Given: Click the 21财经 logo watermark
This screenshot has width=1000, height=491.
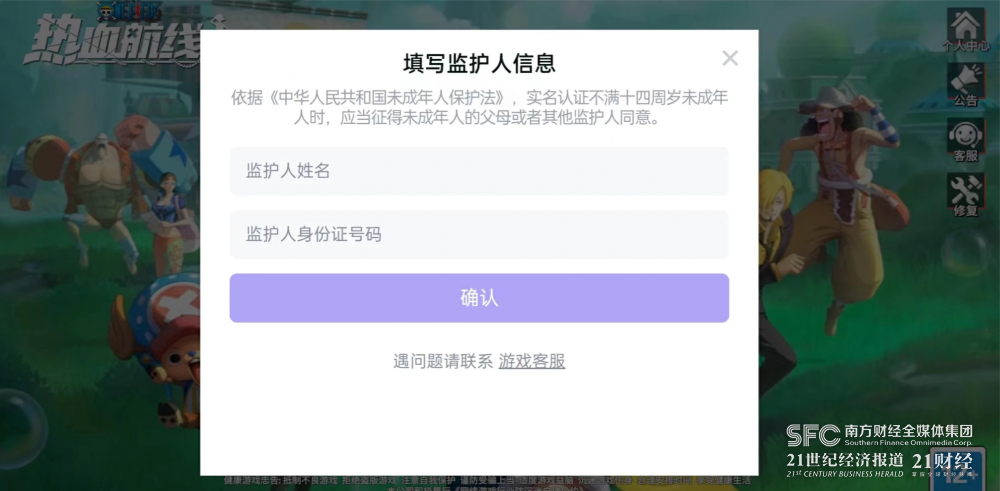Looking at the screenshot, I should tap(942, 465).
